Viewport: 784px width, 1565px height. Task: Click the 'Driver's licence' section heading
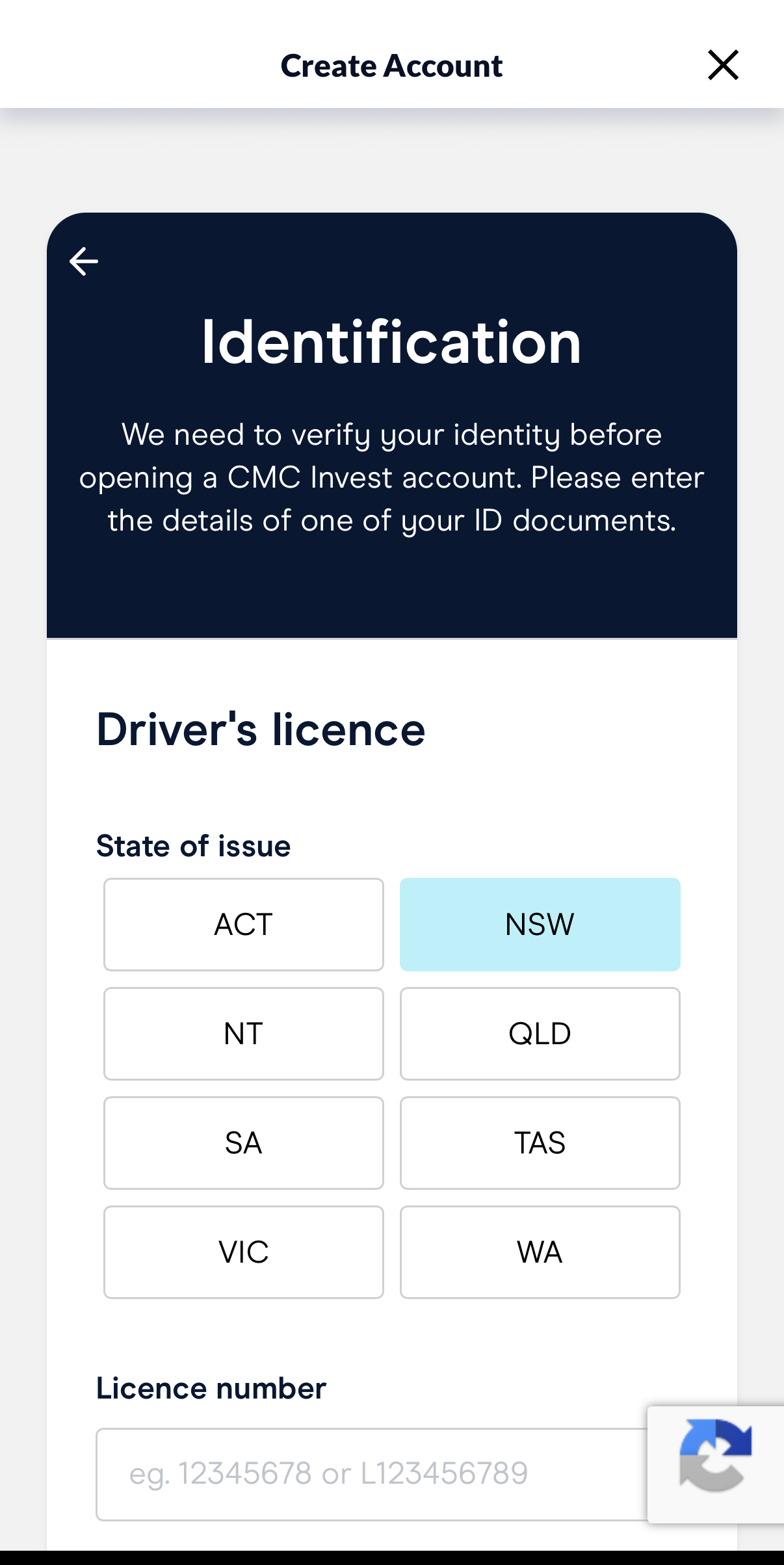261,730
